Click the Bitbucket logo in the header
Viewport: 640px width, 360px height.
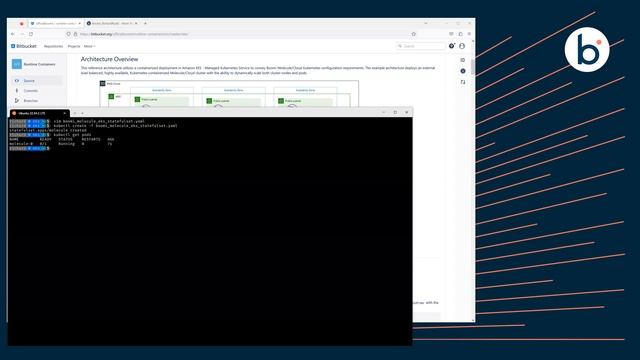pos(24,46)
